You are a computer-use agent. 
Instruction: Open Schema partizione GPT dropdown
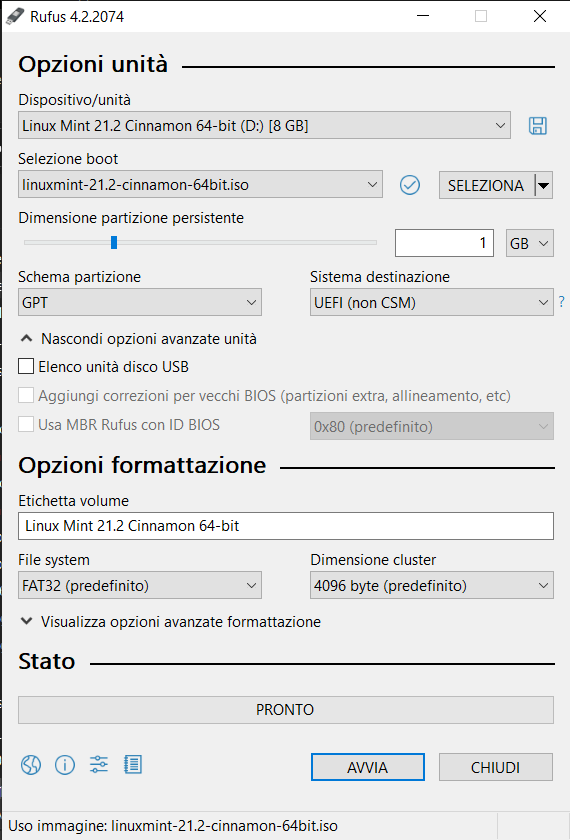(140, 302)
